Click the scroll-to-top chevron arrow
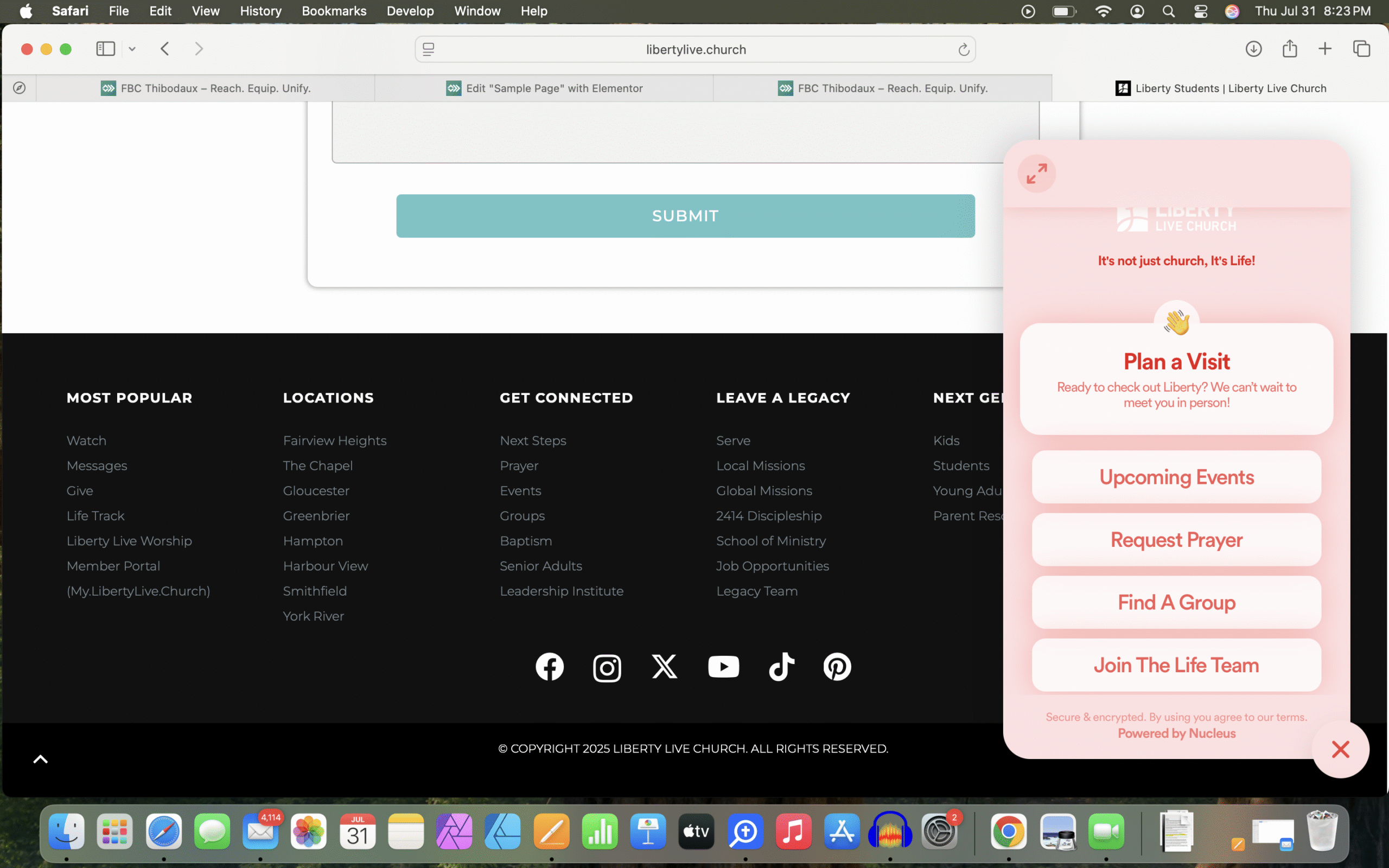Viewport: 1389px width, 868px height. tap(40, 759)
